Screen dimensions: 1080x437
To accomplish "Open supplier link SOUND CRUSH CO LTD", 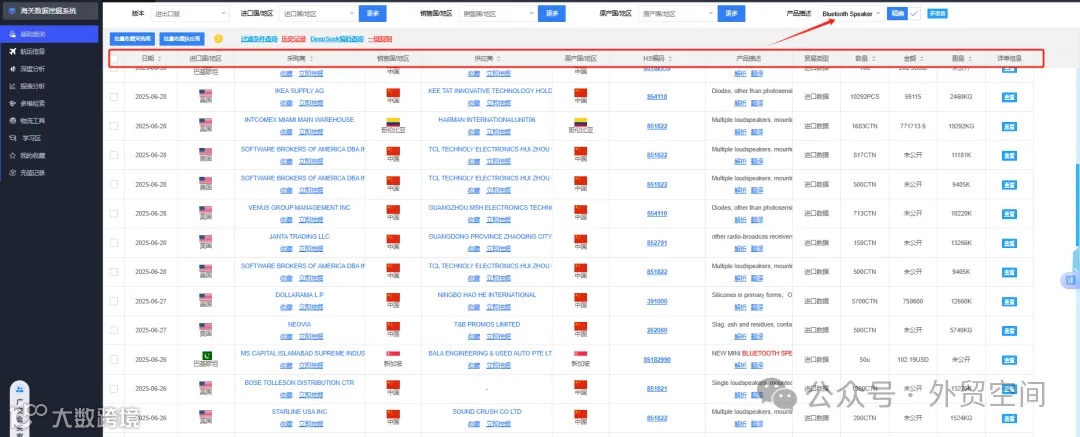I will coord(486,411).
